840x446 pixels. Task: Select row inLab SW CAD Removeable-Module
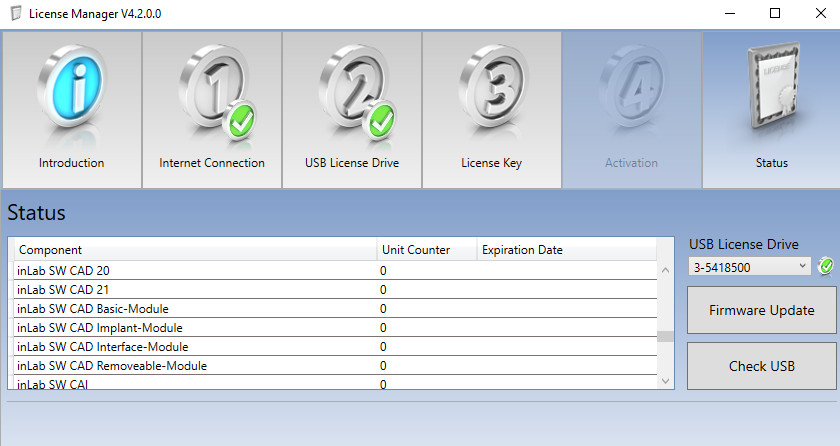(x=335, y=366)
